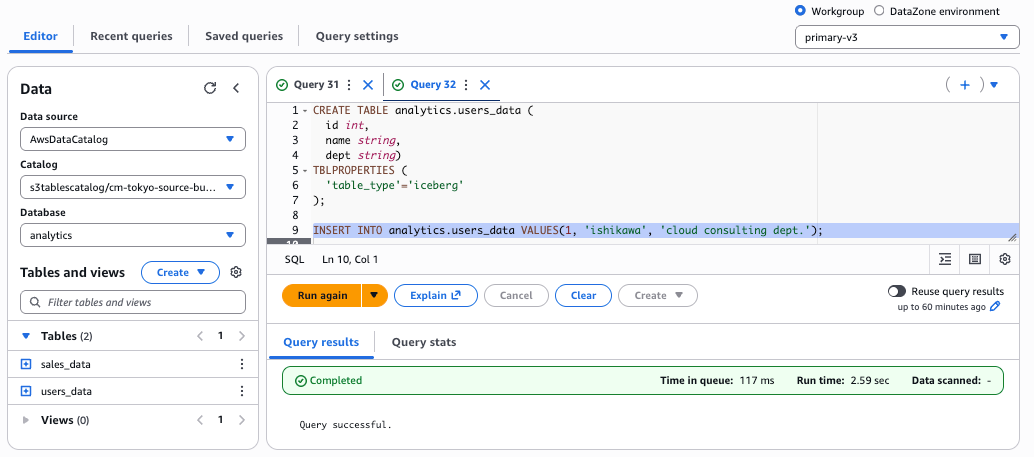The width and height of the screenshot is (1034, 457).
Task: Collapse the Data side panel
Action: coord(237,88)
